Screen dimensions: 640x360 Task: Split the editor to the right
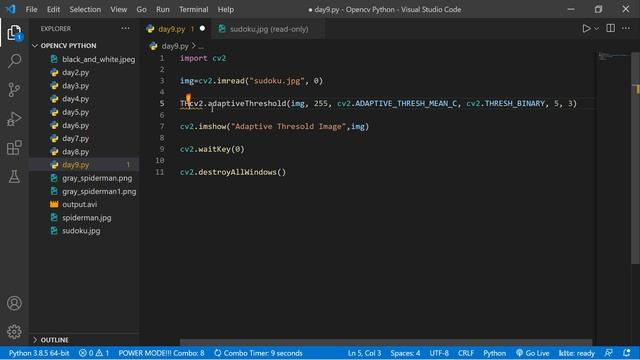pos(611,28)
